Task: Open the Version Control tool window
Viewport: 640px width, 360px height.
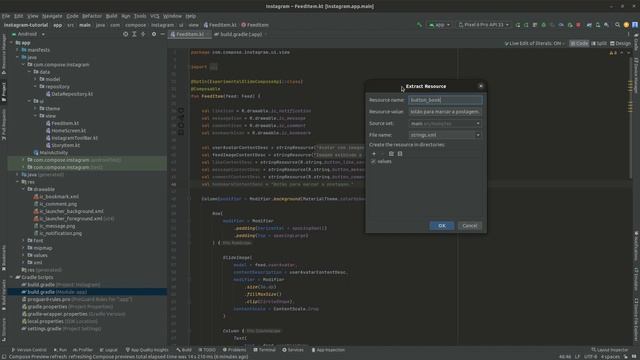Action: (29, 350)
